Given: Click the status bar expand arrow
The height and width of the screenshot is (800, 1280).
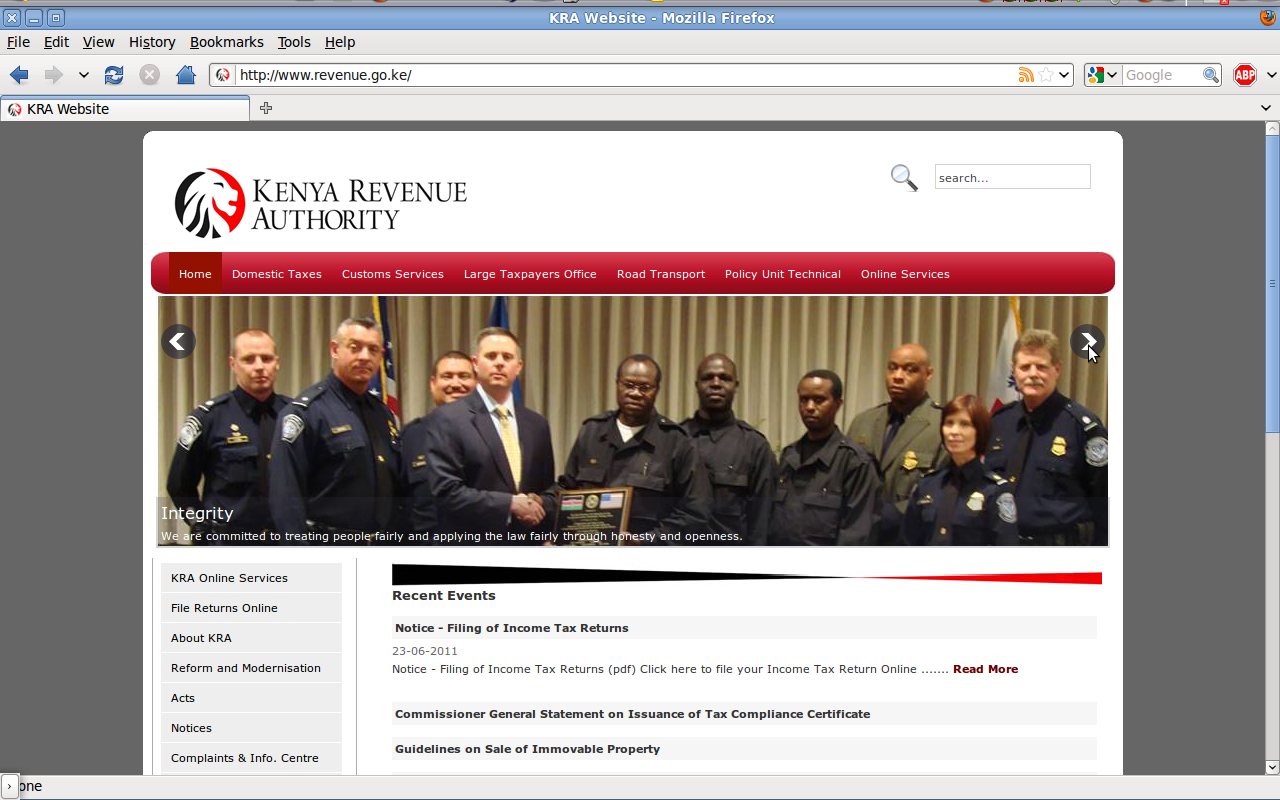Looking at the screenshot, I should pos(9,786).
